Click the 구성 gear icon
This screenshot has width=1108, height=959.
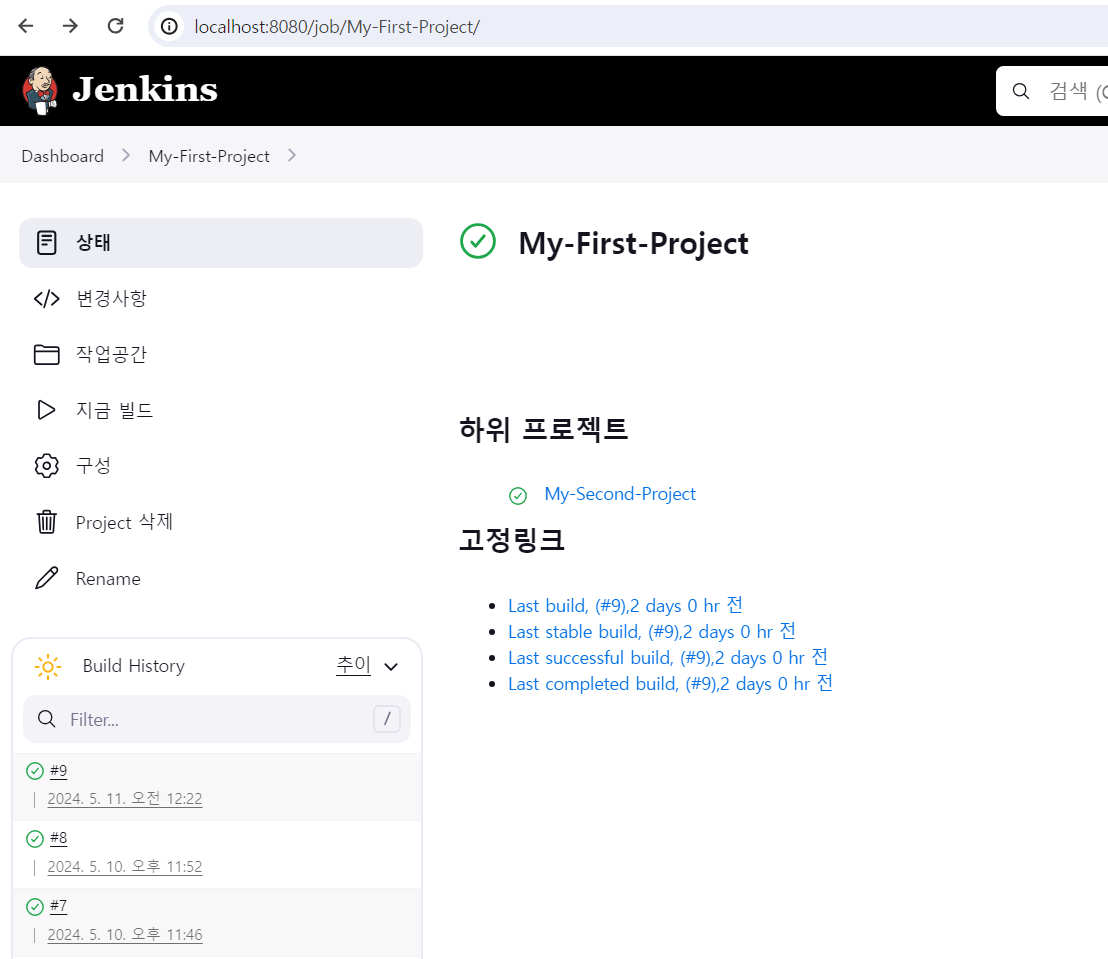tap(47, 466)
